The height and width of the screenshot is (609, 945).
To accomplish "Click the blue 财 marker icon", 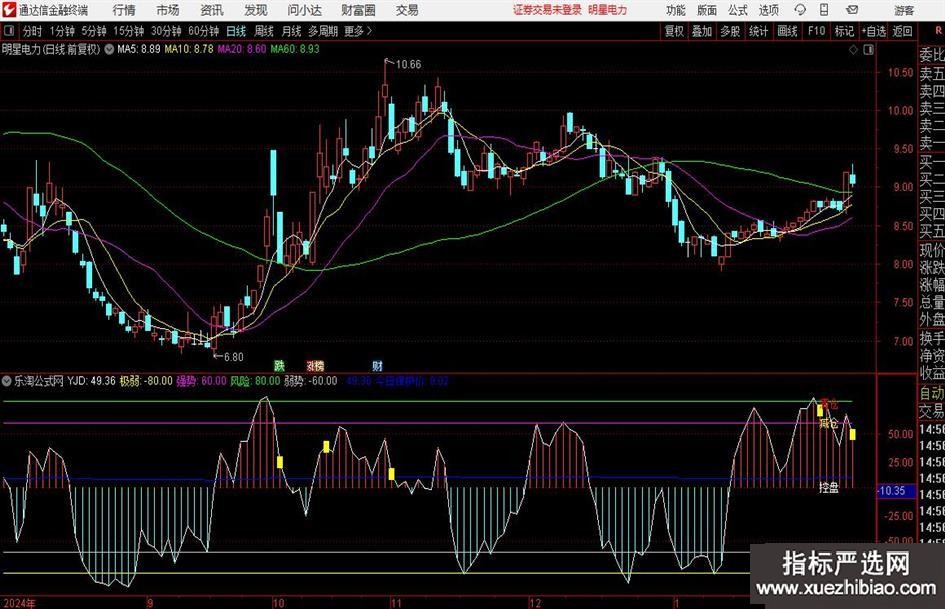I will point(377,365).
